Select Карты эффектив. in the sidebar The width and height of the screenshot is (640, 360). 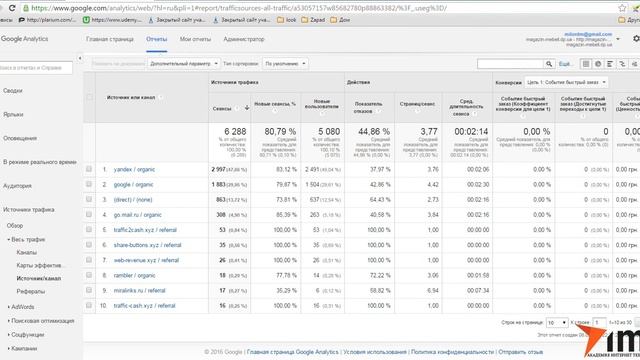tap(40, 265)
